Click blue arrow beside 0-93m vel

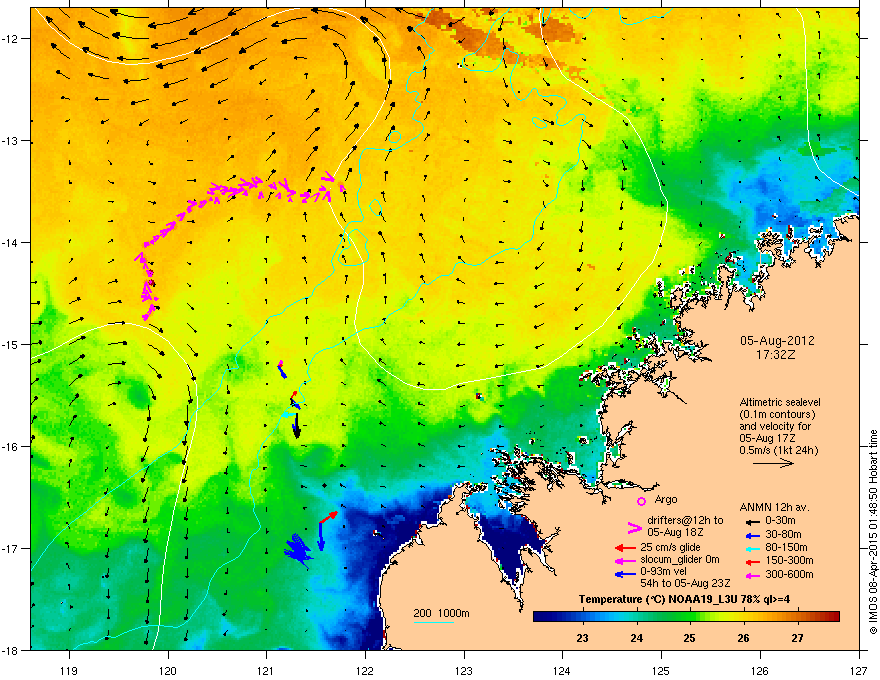(x=625, y=573)
